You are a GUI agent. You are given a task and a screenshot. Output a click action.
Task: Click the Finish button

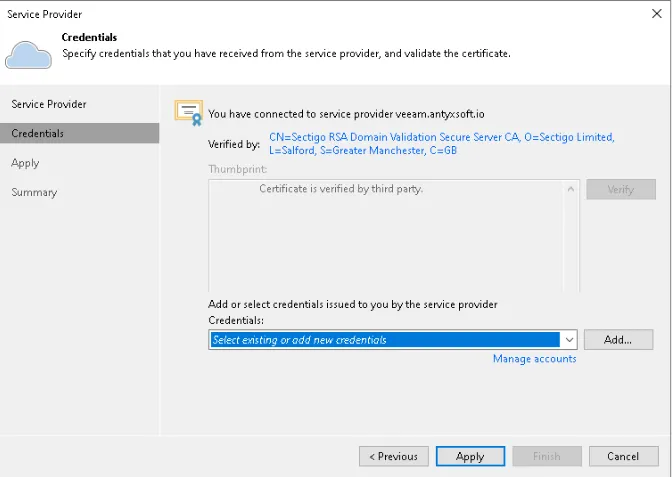click(546, 456)
